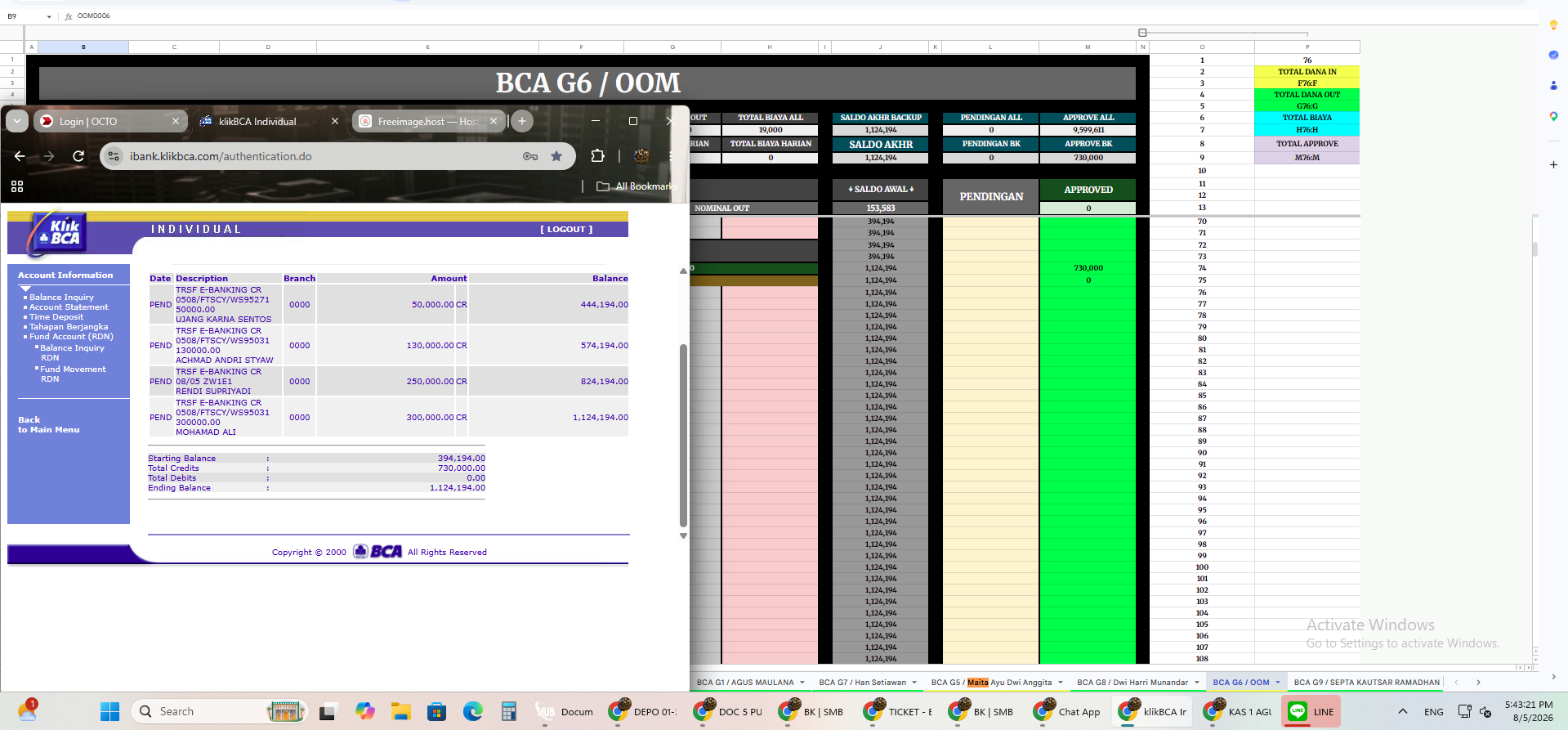The image size is (1568, 730).
Task: Open site information icon in address bar
Action: tap(114, 156)
